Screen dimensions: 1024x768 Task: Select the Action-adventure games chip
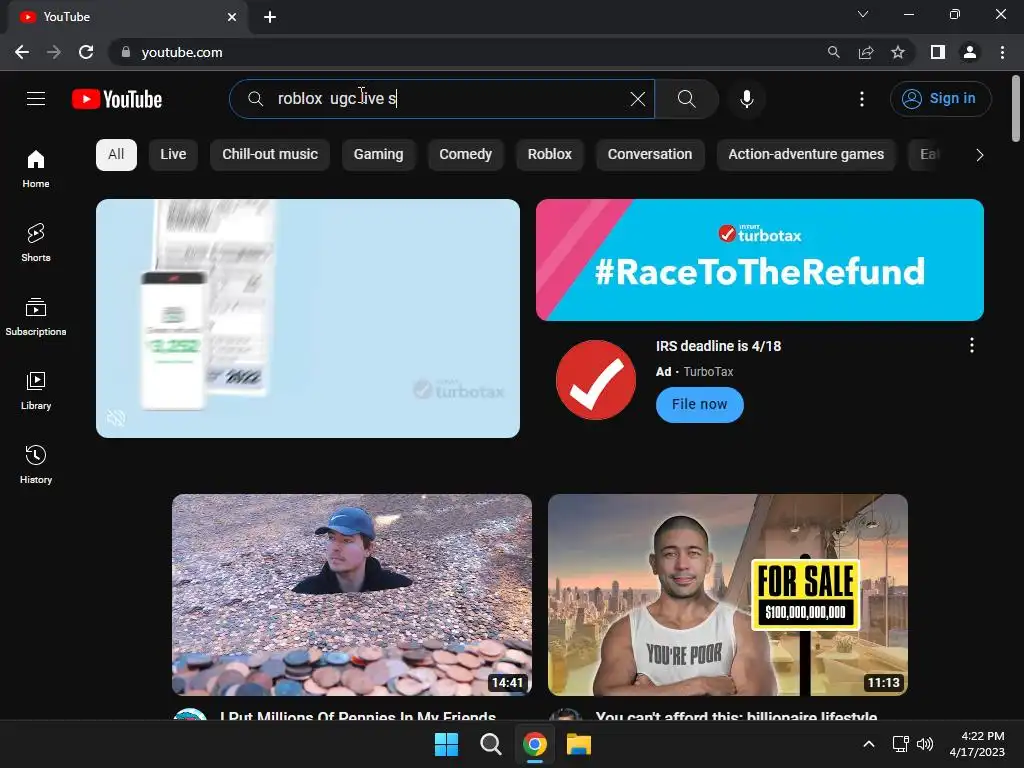pos(806,155)
